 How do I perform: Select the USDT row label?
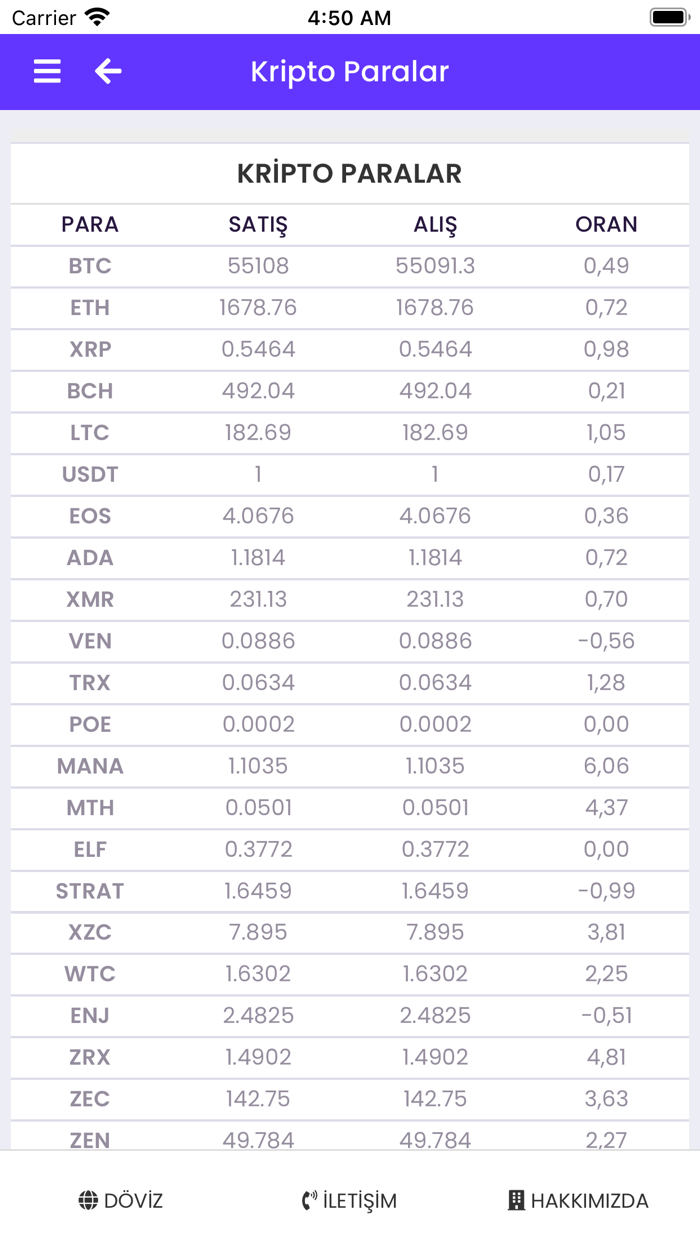tap(90, 475)
